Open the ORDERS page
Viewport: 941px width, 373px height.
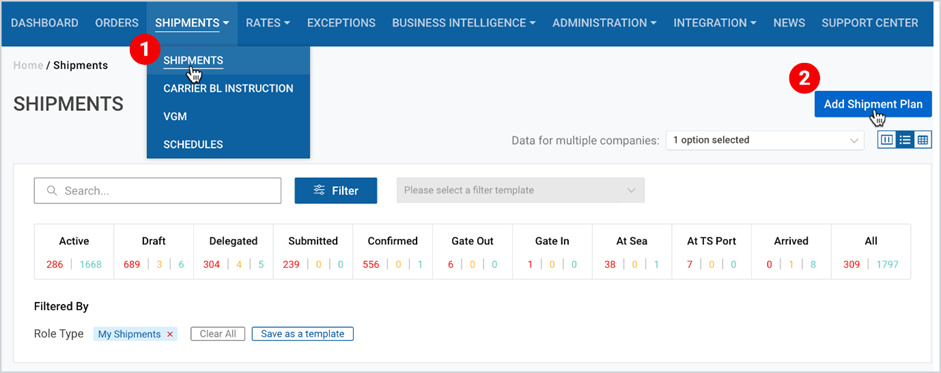pyautogui.click(x=116, y=23)
